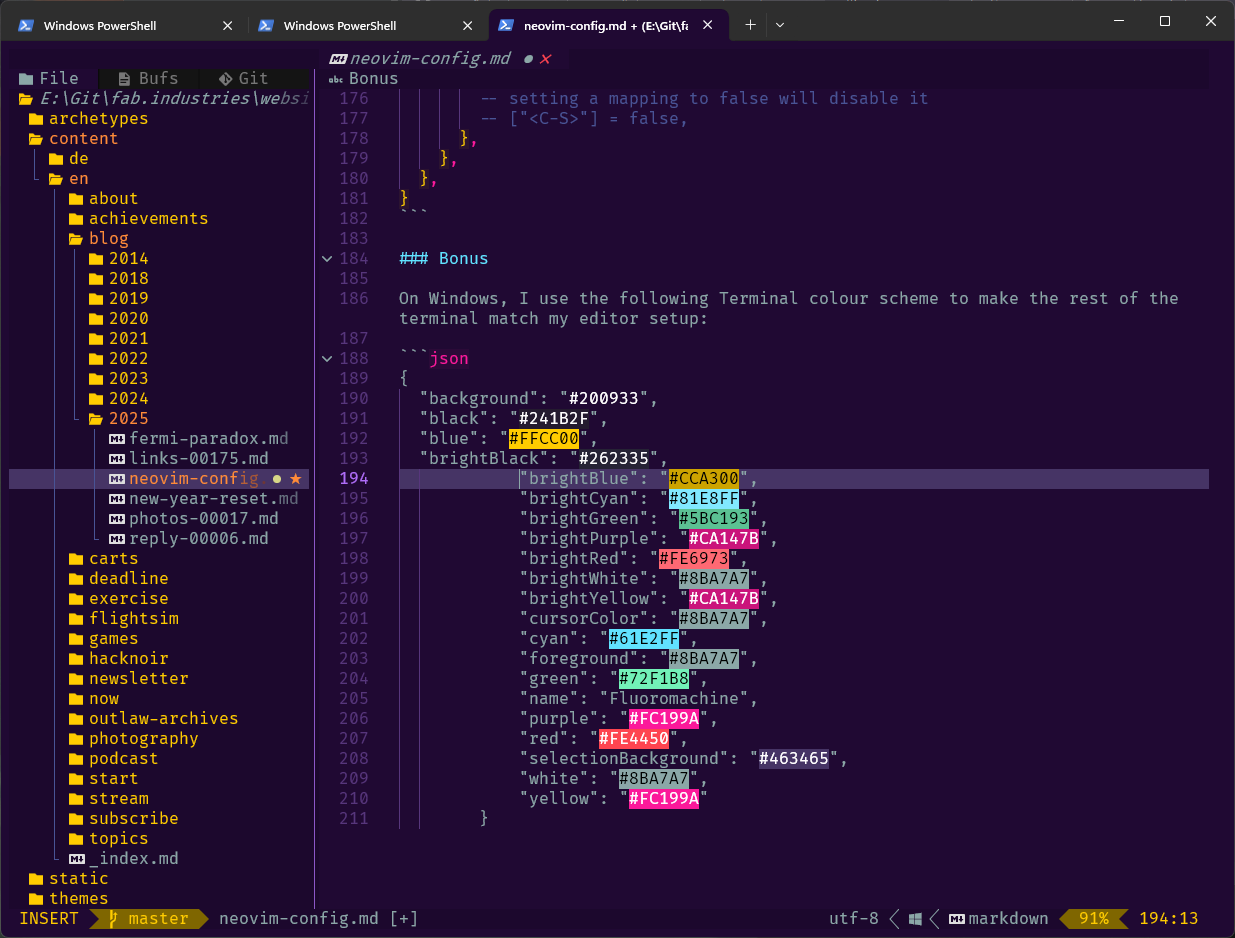Collapse the fold at line 188
The width and height of the screenshot is (1235, 938).
click(327, 358)
